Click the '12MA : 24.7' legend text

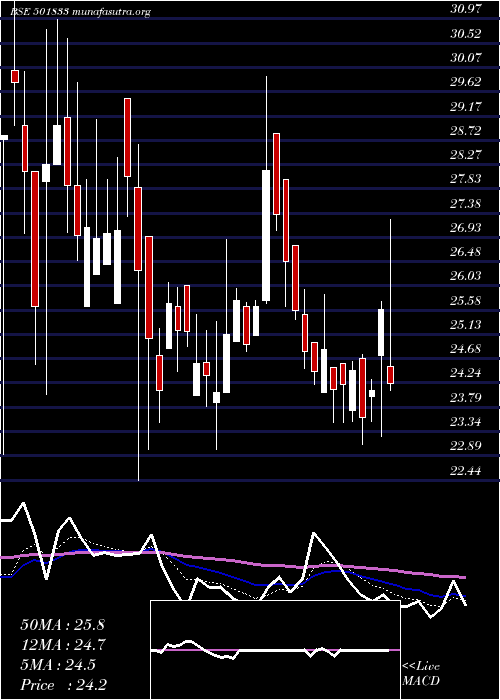coord(62,645)
